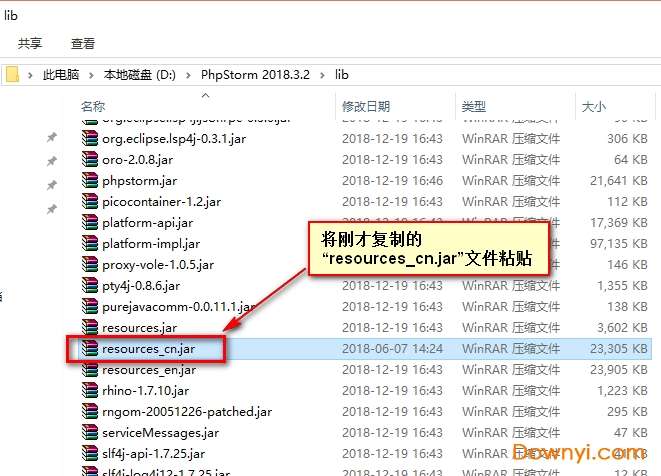Click the 1,223 KB size of rhino-1.7.10.jar

(622, 390)
